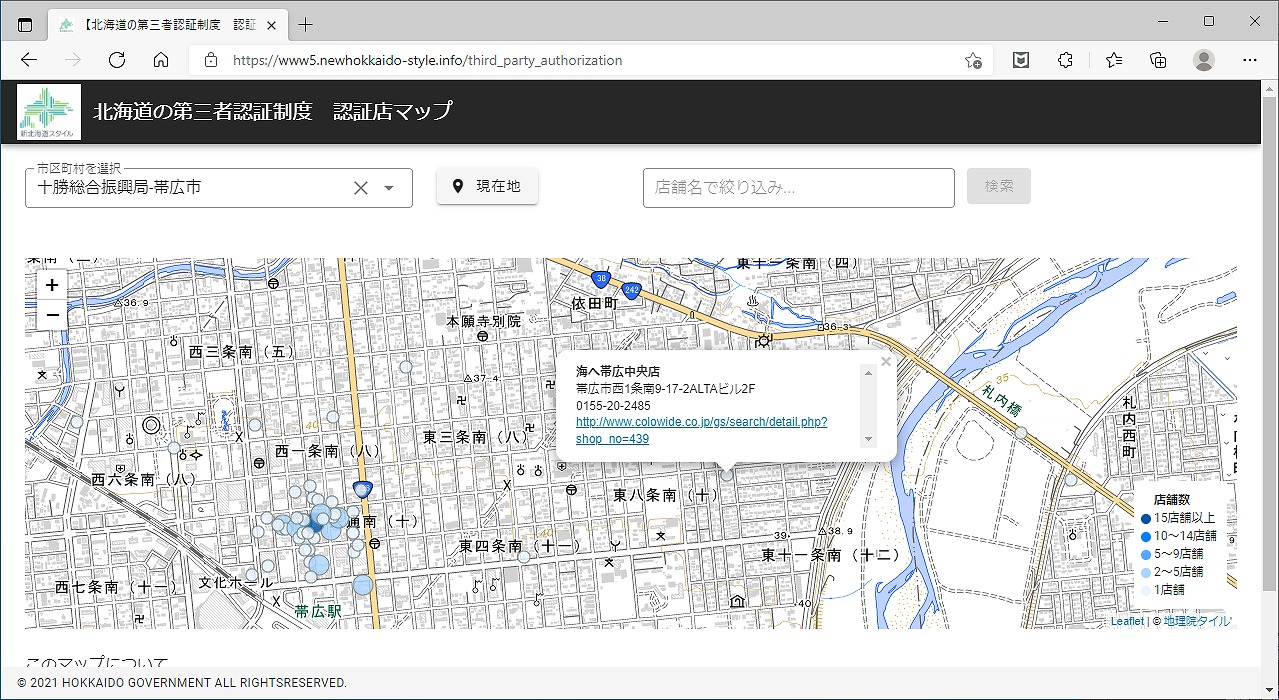Clear the selected municipality
The width and height of the screenshot is (1279, 700).
pyautogui.click(x=361, y=188)
